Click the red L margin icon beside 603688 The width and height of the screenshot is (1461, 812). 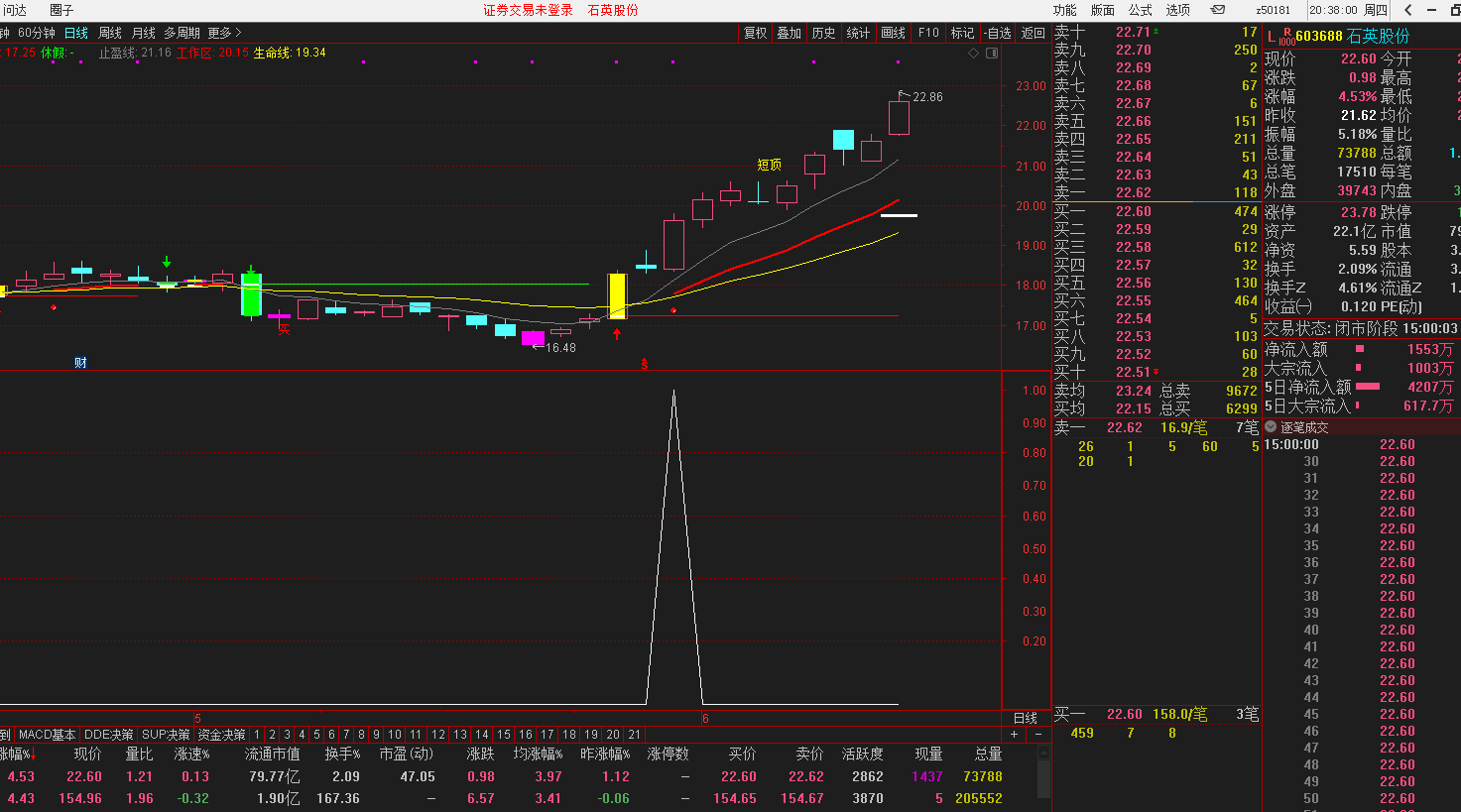pos(1272,37)
